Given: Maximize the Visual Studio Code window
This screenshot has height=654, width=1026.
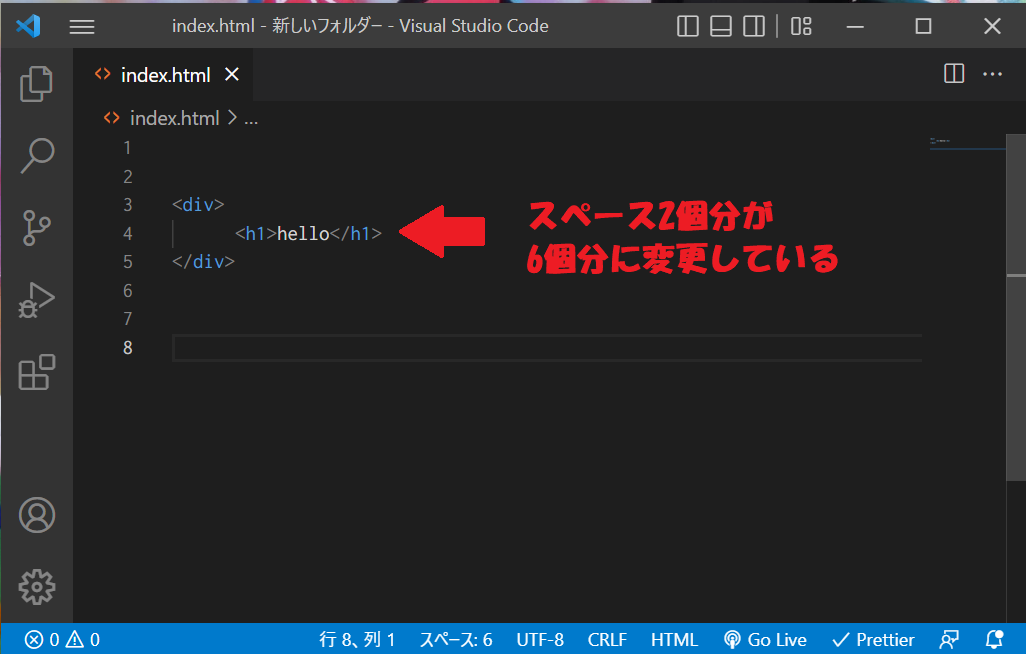Looking at the screenshot, I should [923, 26].
